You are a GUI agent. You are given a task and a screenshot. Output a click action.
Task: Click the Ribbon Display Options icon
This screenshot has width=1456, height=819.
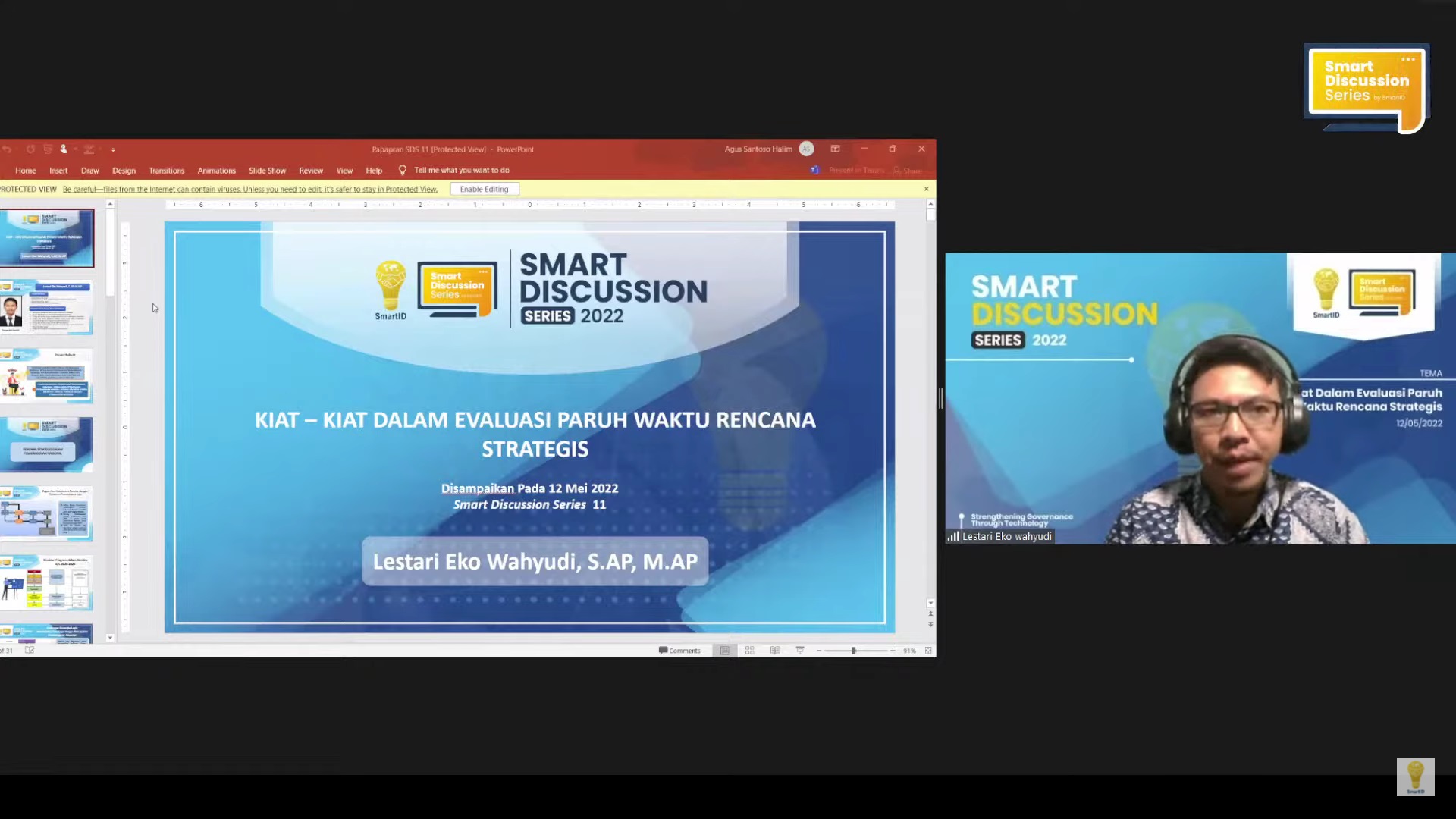835,149
